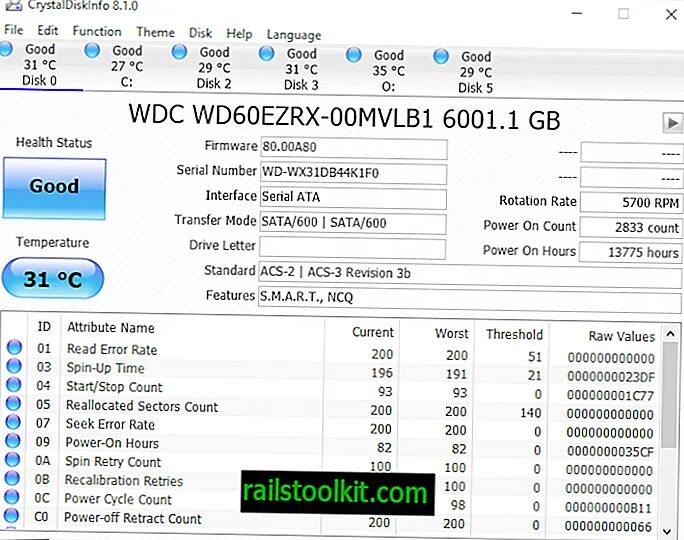Click the attribute list scrollbar thumb

[668, 395]
